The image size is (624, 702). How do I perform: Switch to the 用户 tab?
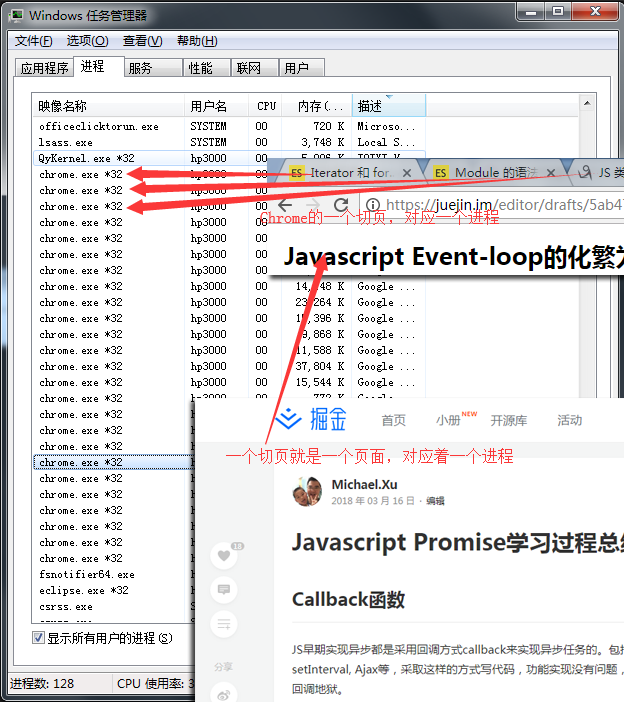point(302,68)
